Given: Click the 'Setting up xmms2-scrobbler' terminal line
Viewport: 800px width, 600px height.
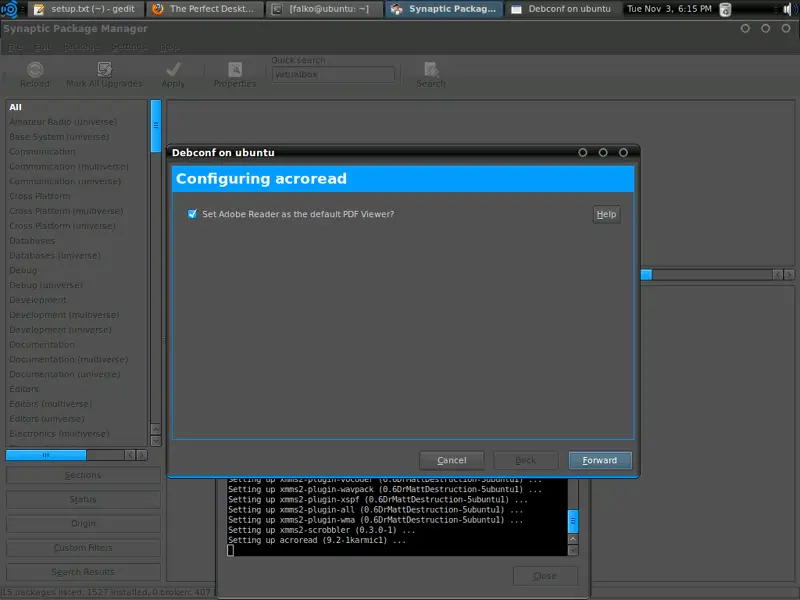Looking at the screenshot, I should (321, 530).
